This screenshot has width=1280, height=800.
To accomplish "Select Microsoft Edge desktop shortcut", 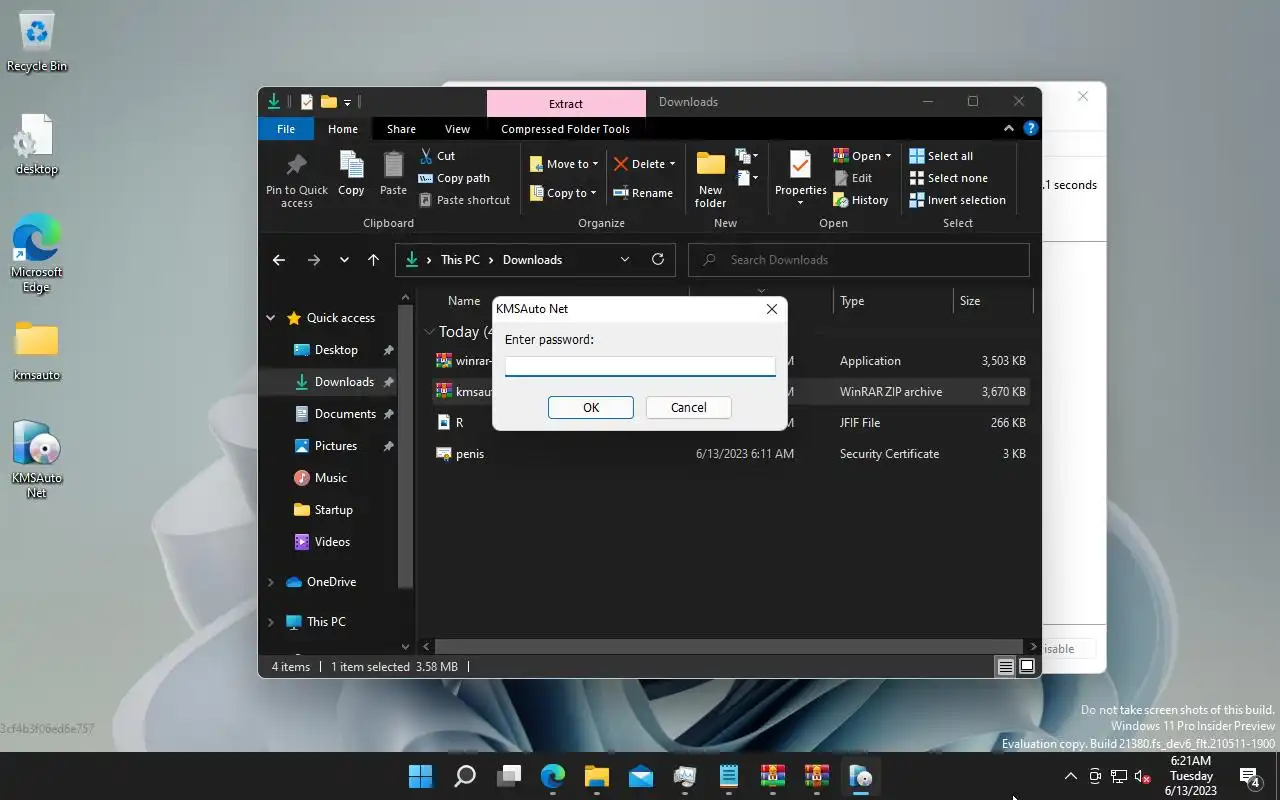I will pos(37,255).
